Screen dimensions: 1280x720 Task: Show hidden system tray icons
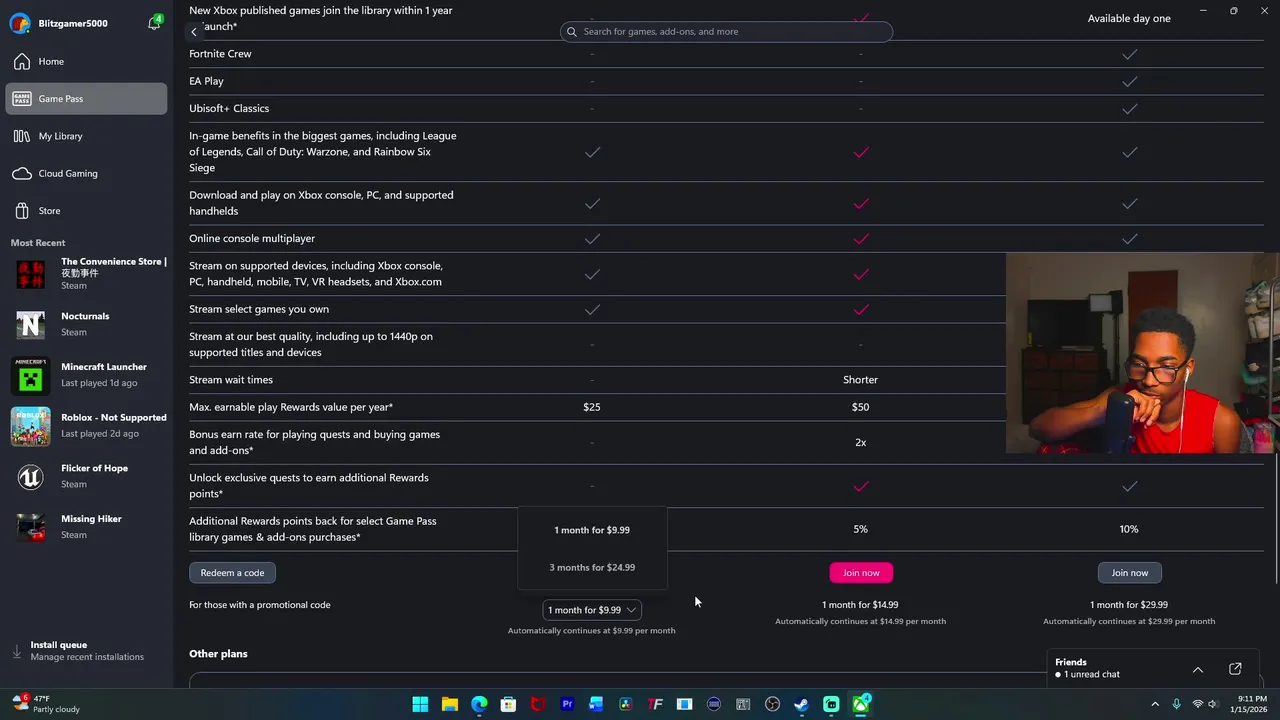coord(1155,705)
